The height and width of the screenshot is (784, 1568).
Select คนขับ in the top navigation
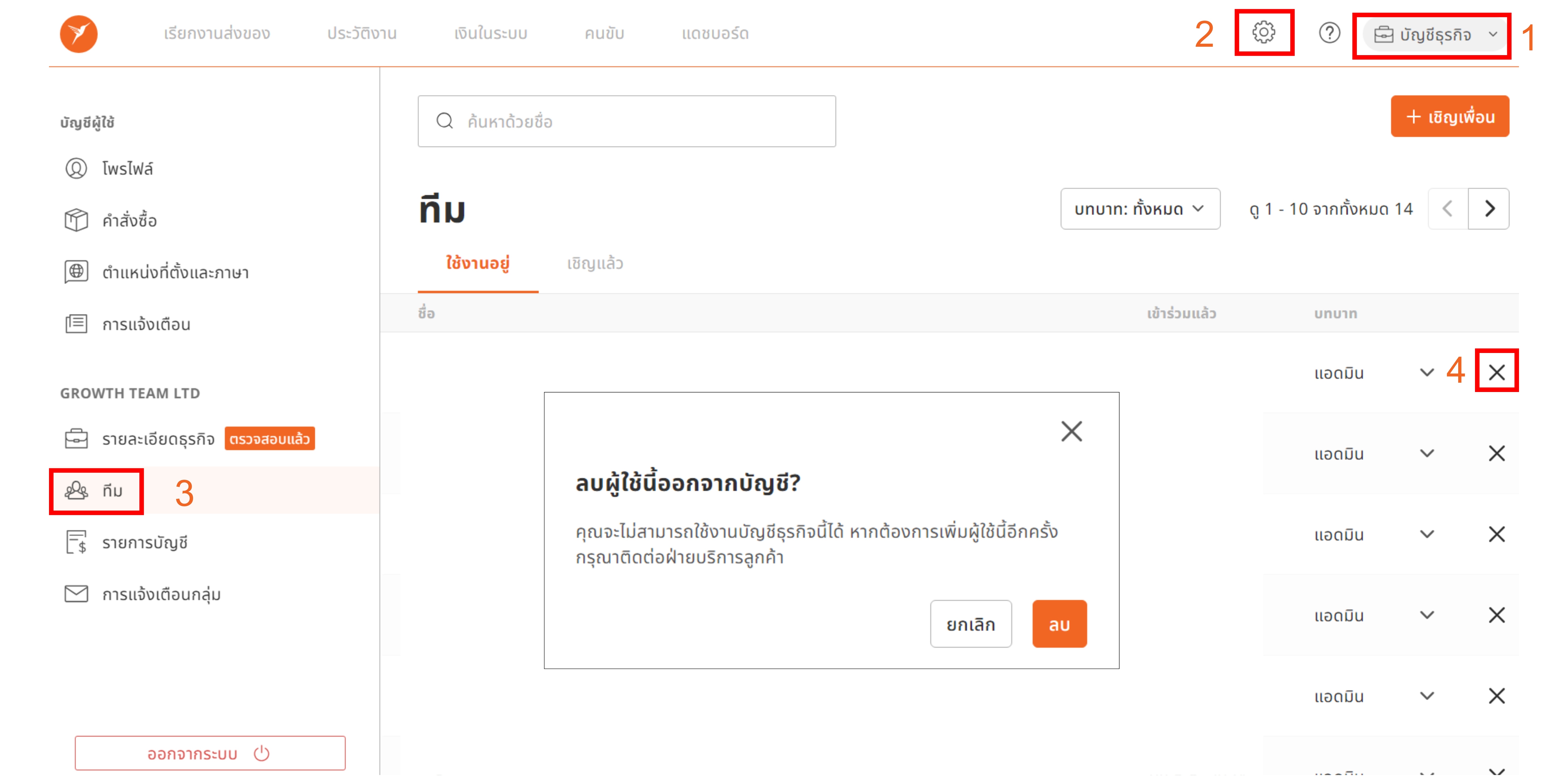604,34
